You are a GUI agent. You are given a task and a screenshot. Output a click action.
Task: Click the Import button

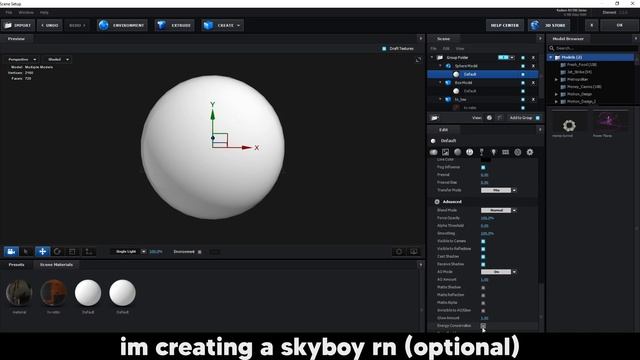tap(18, 25)
